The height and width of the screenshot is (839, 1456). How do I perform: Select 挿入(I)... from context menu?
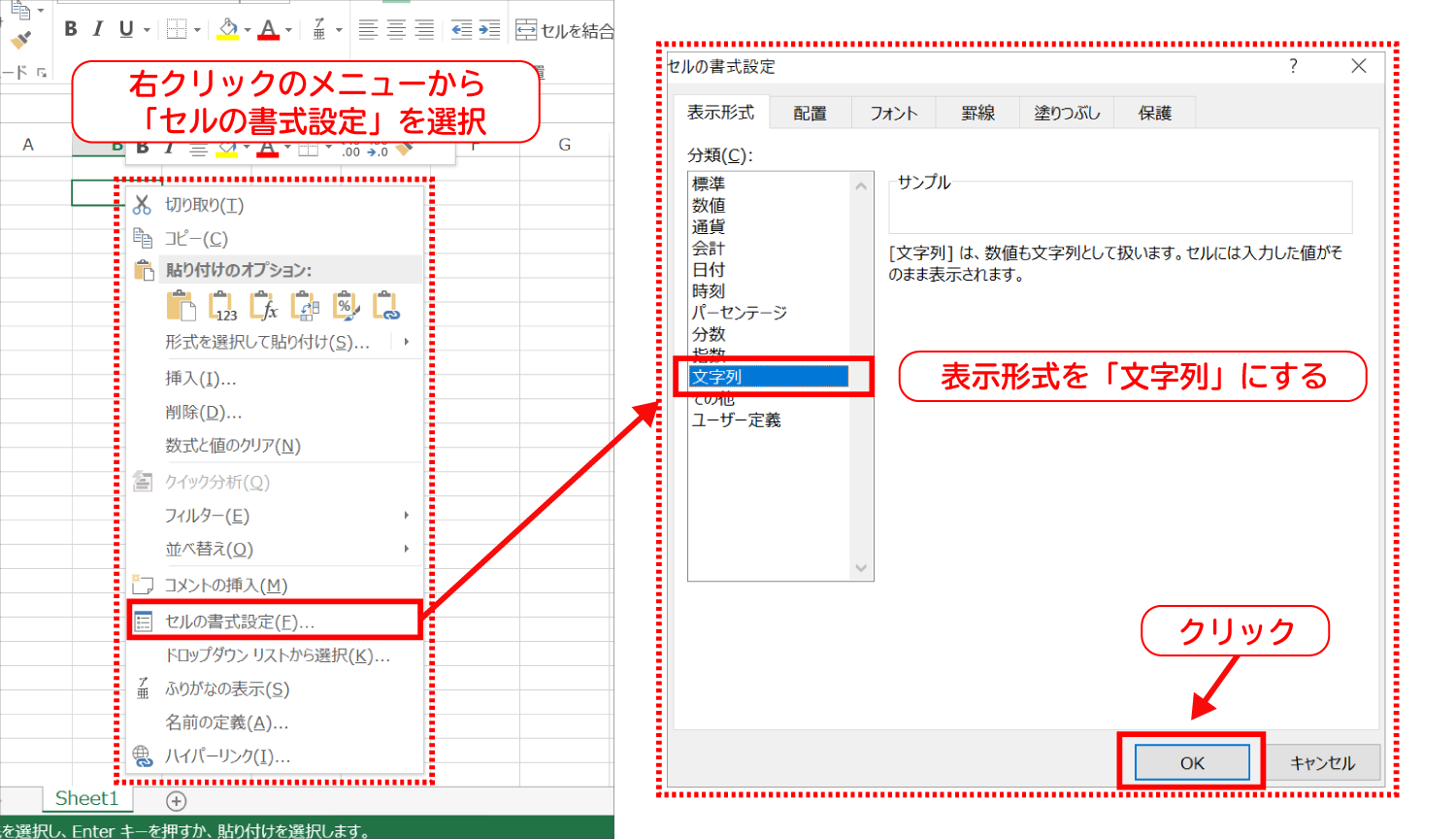276,379
